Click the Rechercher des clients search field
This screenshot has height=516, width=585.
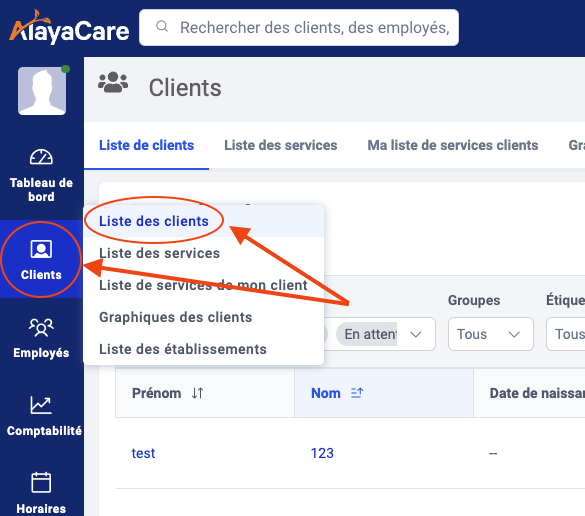click(299, 28)
